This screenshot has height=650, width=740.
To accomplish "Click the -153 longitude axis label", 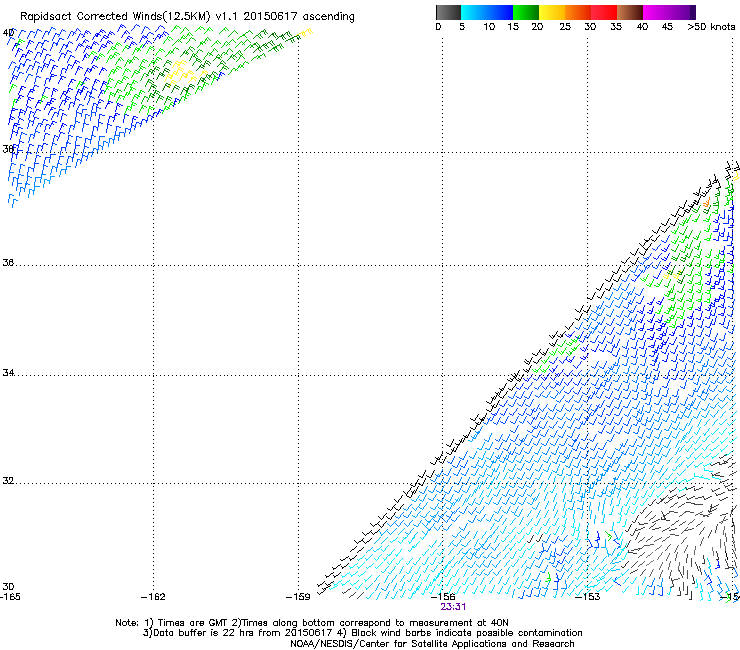I will tap(588, 597).
